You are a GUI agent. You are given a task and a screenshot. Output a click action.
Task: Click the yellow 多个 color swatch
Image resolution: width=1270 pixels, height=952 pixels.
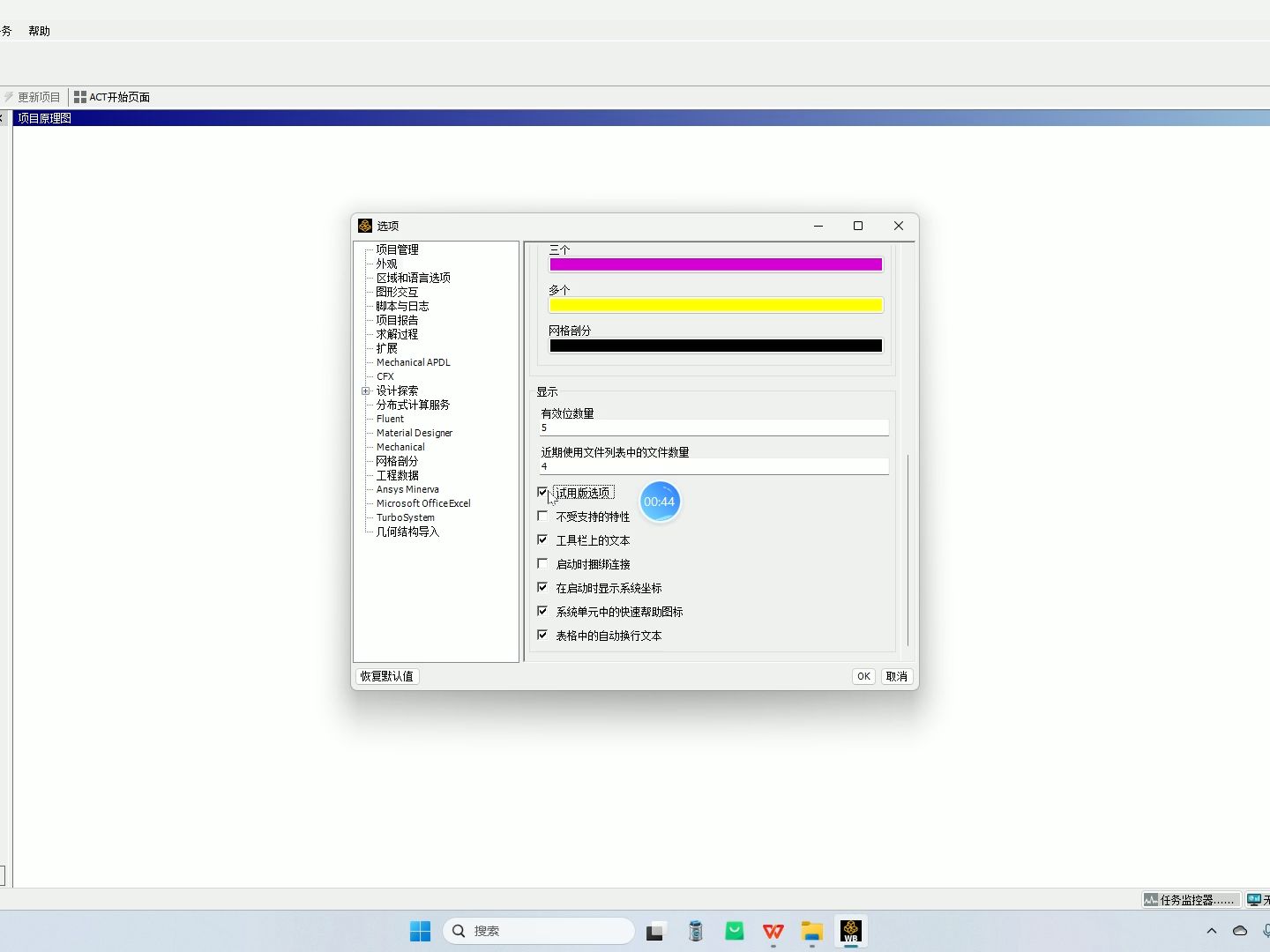[716, 305]
